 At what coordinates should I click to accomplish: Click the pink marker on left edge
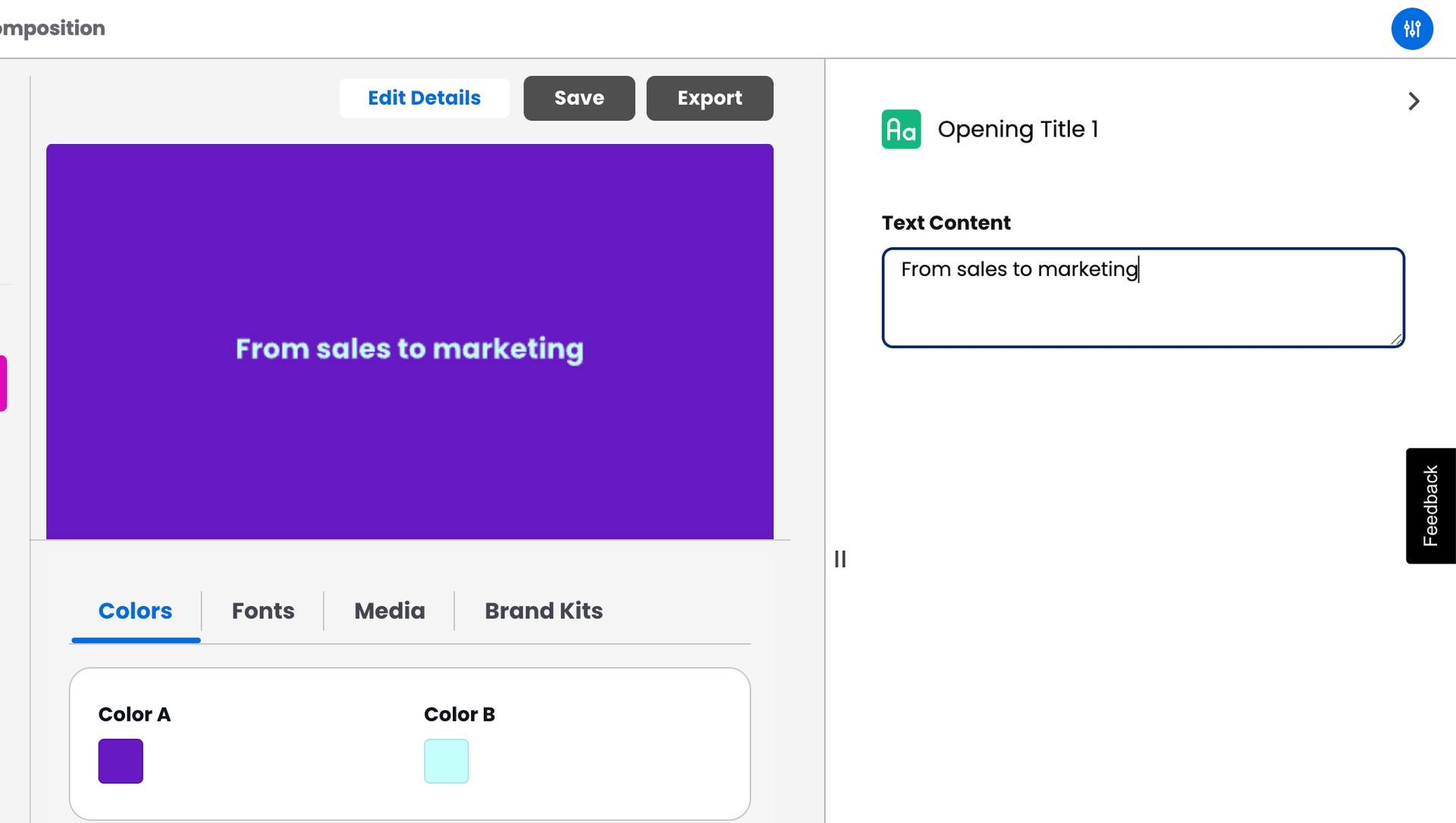point(3,383)
